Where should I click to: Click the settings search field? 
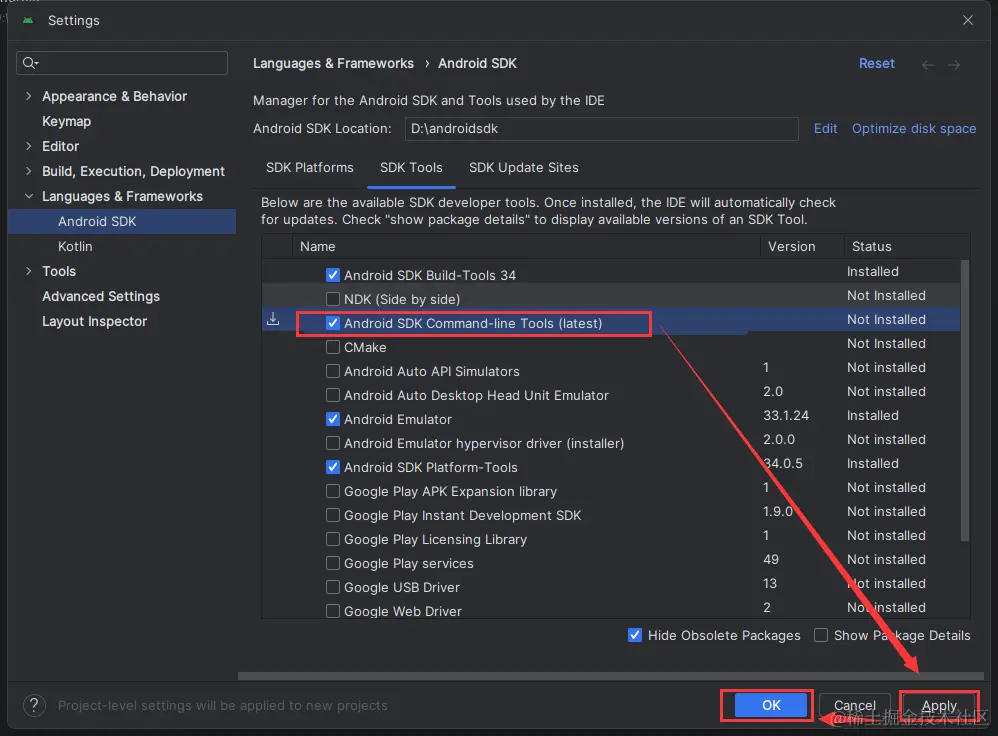click(122, 63)
